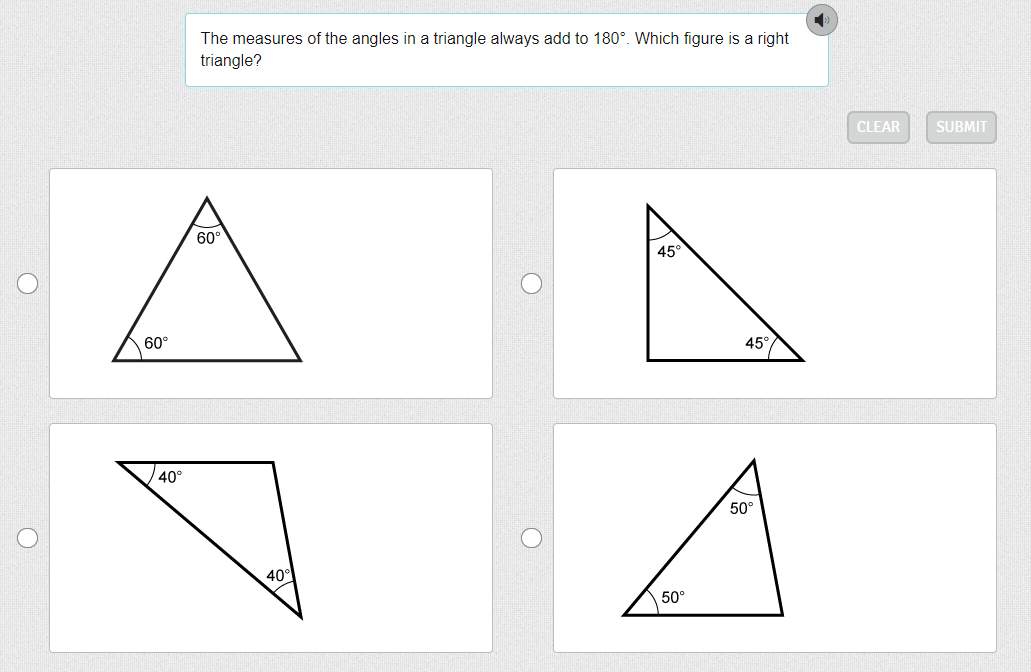Image resolution: width=1031 pixels, height=672 pixels.
Task: Pick the radio button for the 50° triangle
Action: (x=532, y=538)
